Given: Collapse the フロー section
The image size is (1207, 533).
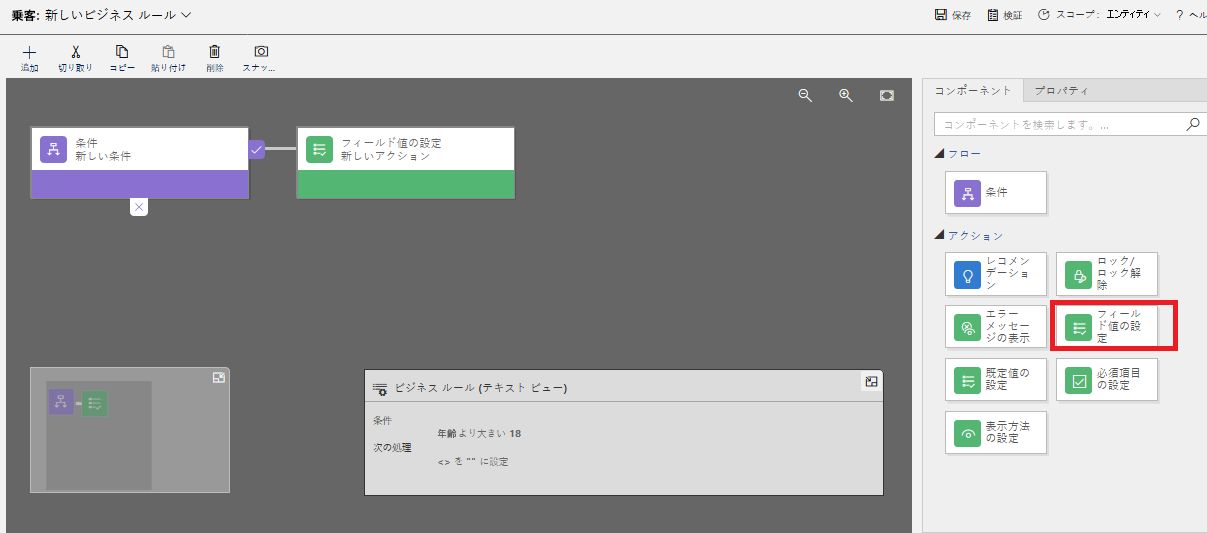Looking at the screenshot, I should [939, 154].
